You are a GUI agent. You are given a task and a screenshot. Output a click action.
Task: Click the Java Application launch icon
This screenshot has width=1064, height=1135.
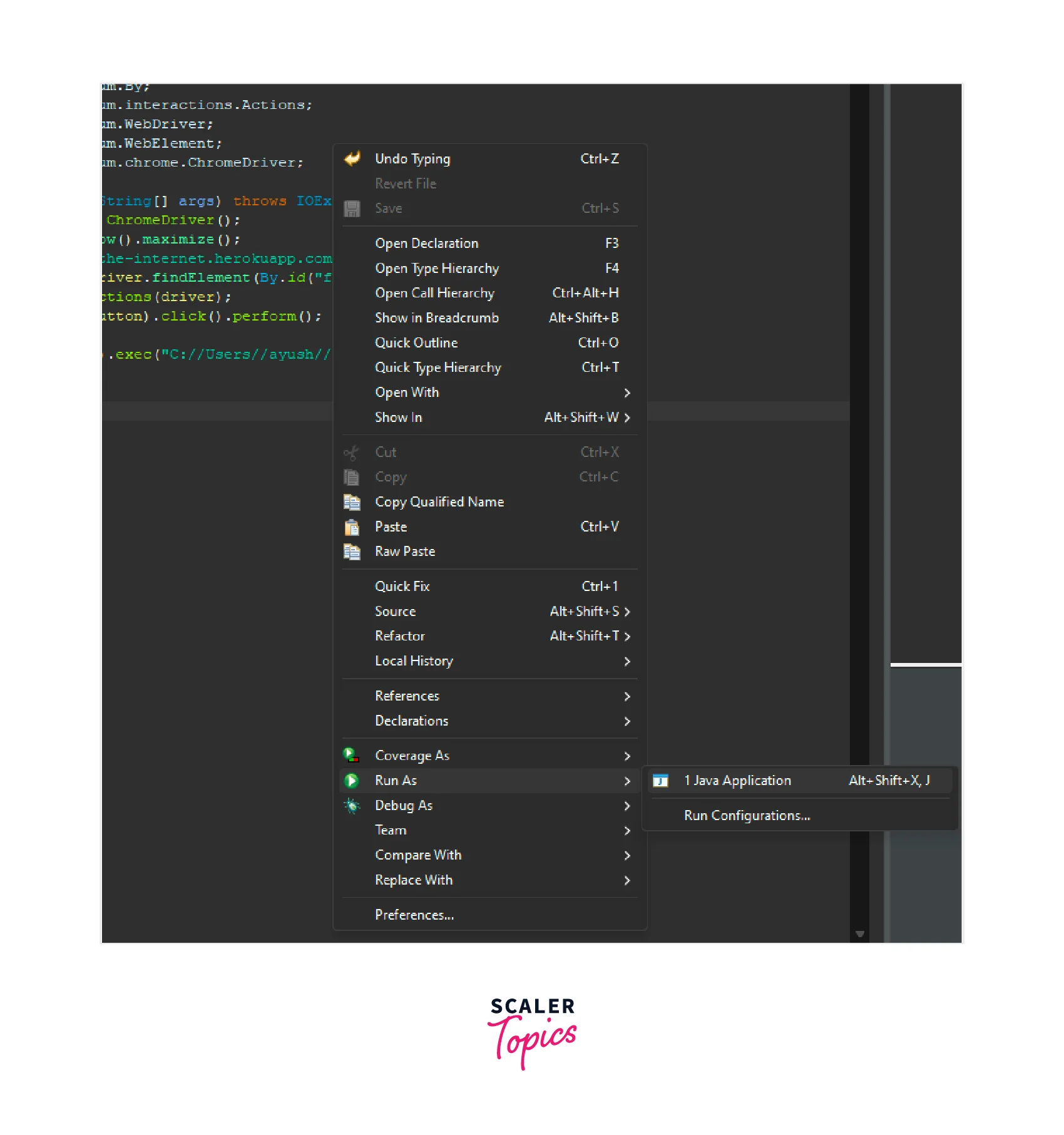tap(660, 781)
